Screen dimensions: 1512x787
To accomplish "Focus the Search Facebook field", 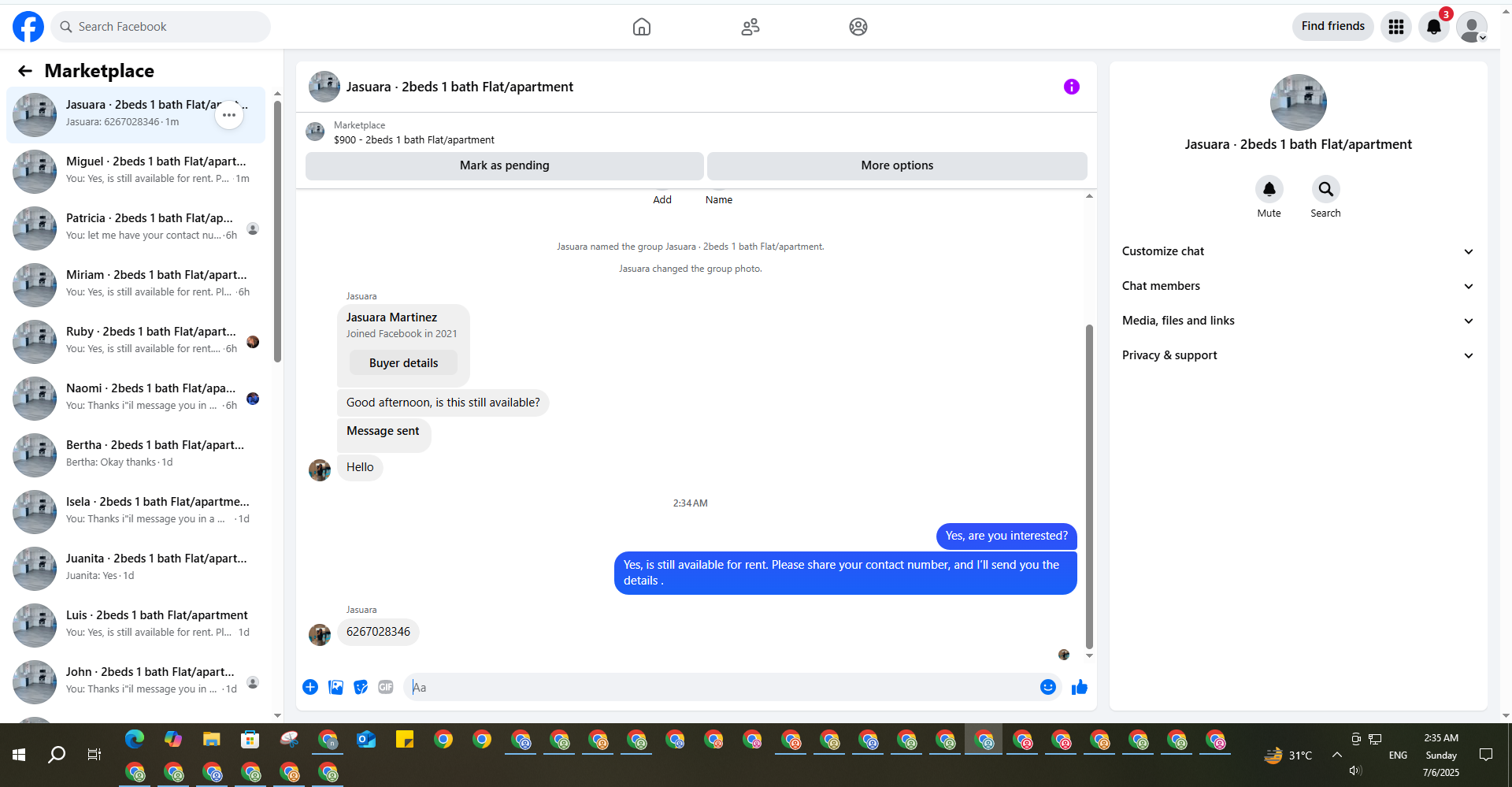I will point(161,27).
